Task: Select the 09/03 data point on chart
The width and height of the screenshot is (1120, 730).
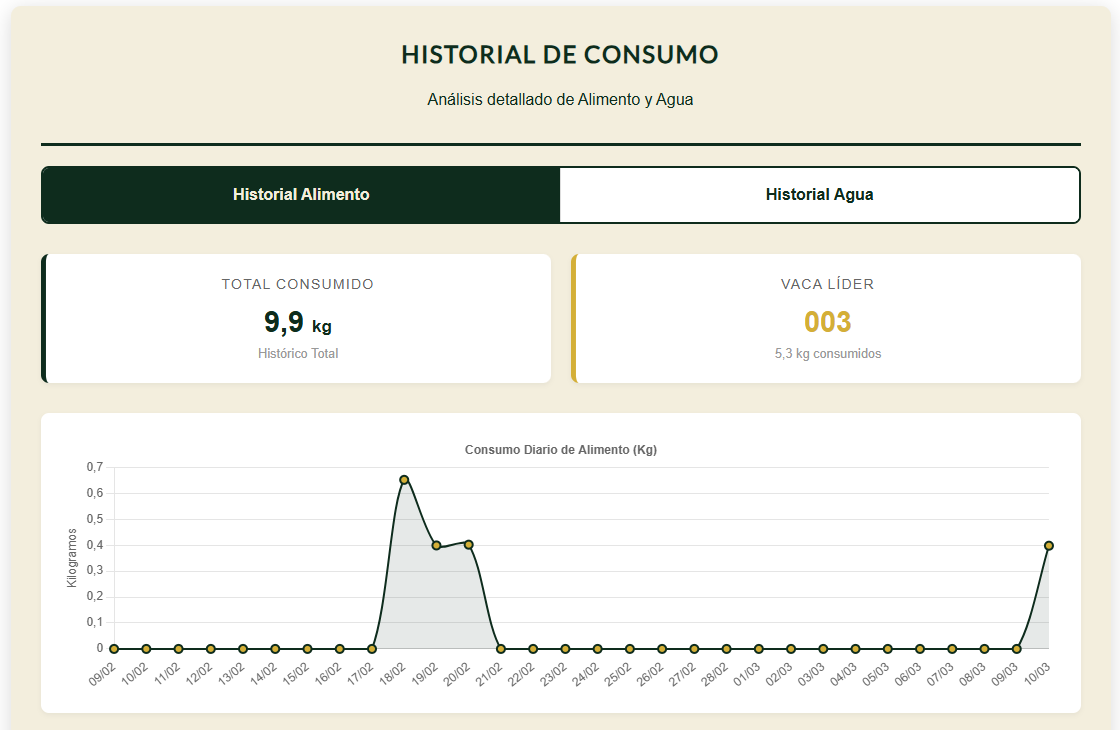Action: [1017, 649]
